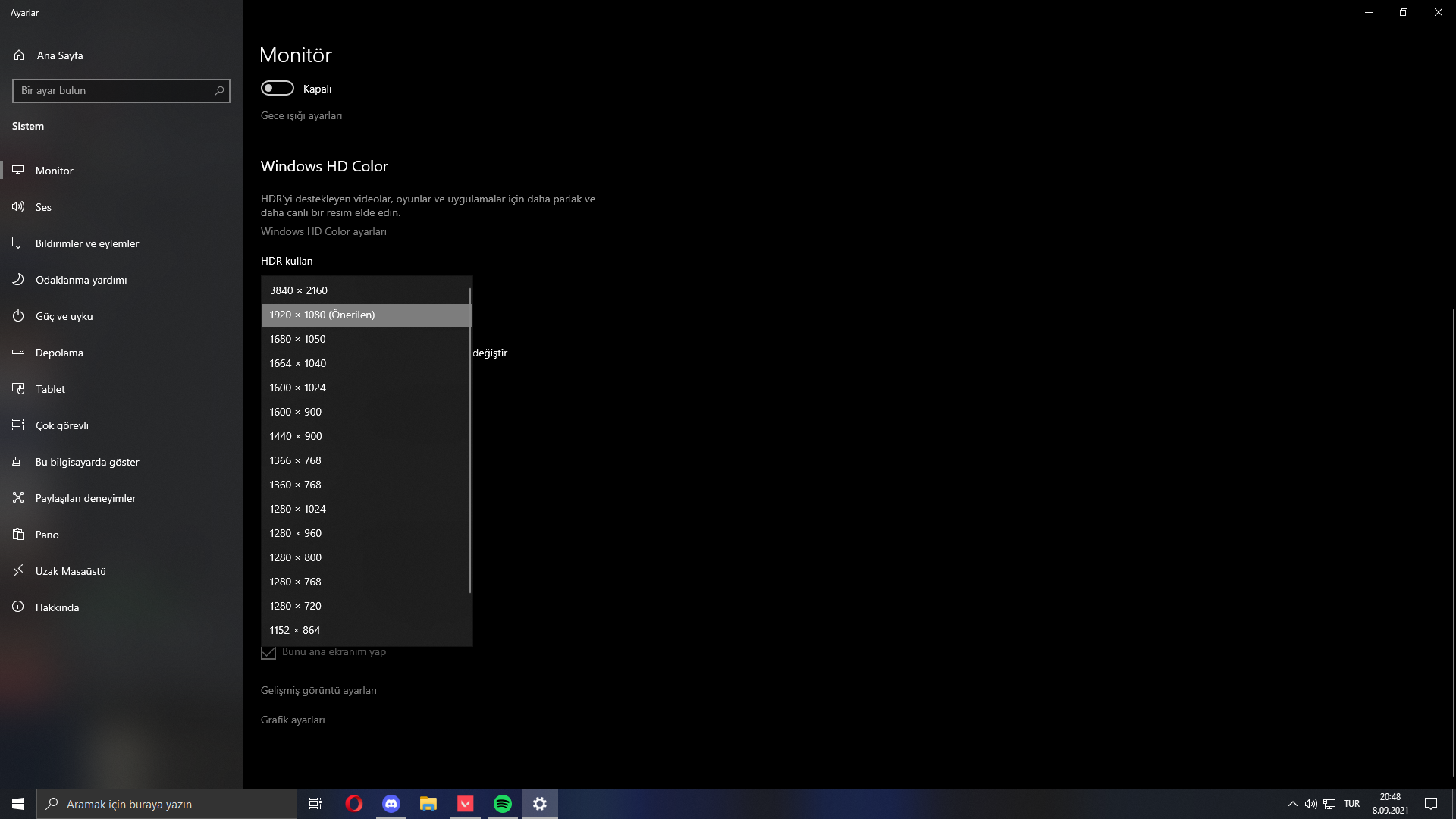Toggle Bunu ana ekranım yap checkbox
Screen dimensions: 1456x819
point(268,652)
